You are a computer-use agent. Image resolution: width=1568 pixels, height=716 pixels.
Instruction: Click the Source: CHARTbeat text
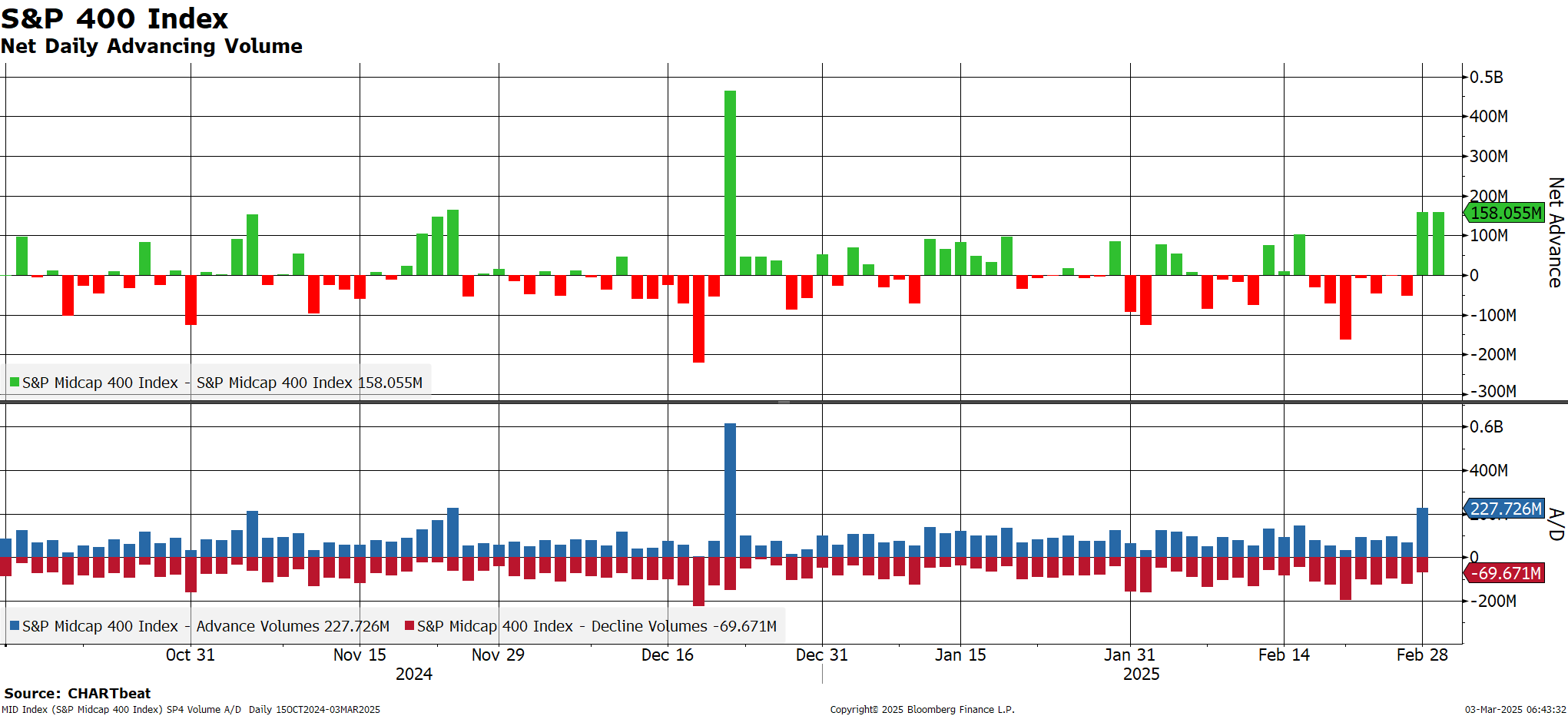(x=78, y=693)
